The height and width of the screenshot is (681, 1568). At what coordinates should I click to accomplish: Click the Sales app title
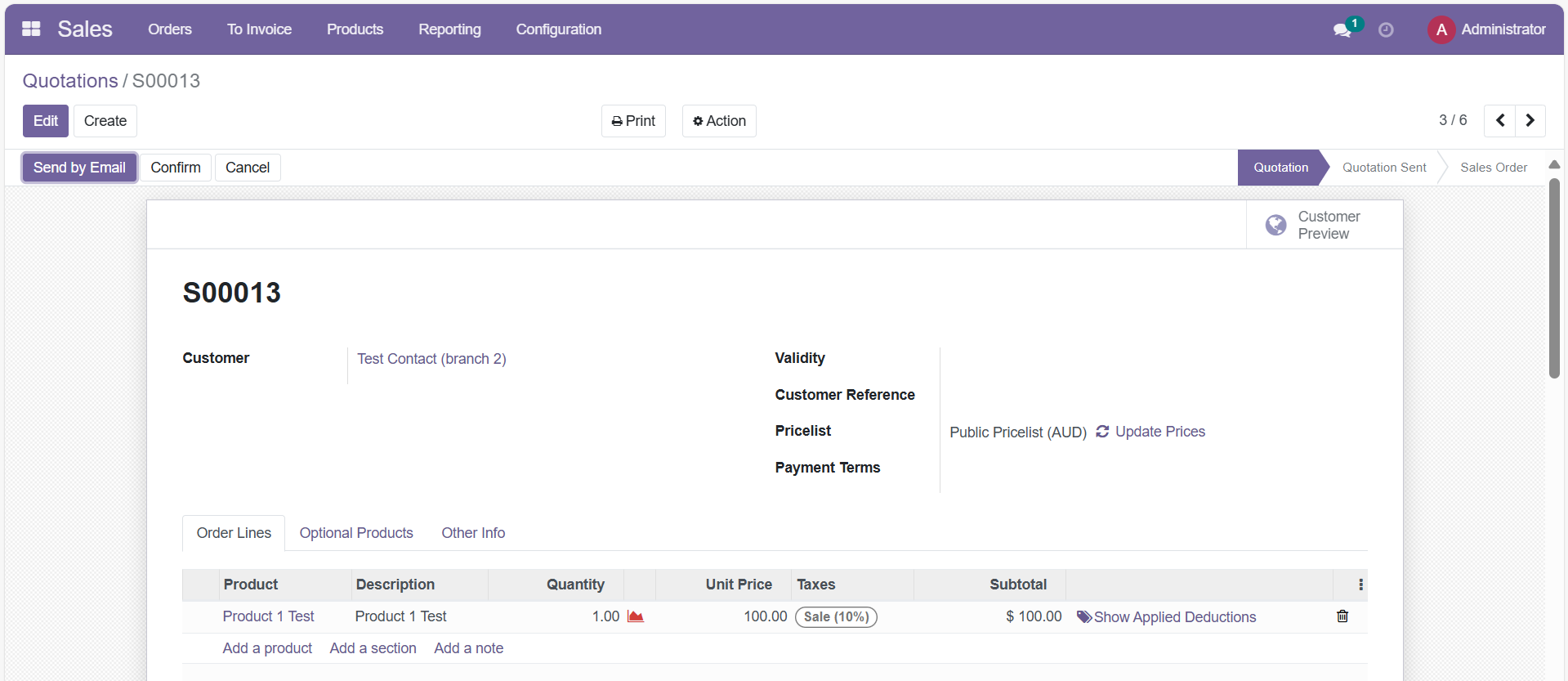point(85,29)
